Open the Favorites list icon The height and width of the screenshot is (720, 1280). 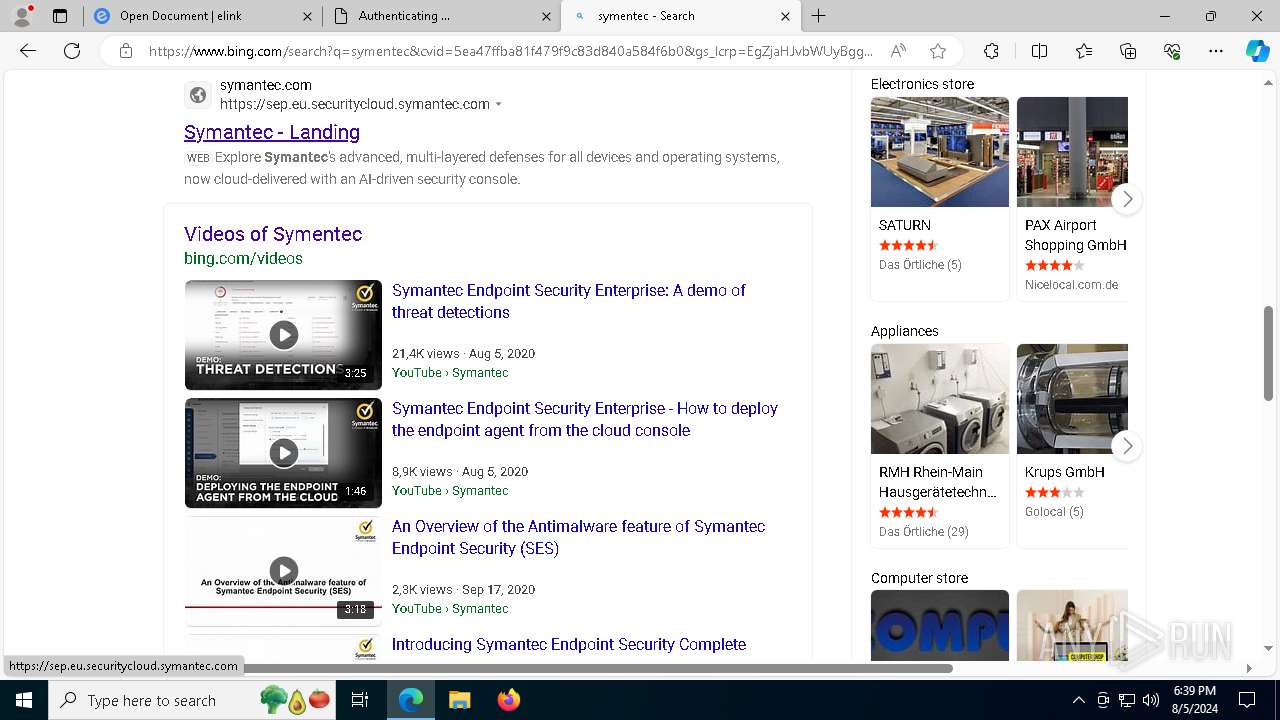1084,51
